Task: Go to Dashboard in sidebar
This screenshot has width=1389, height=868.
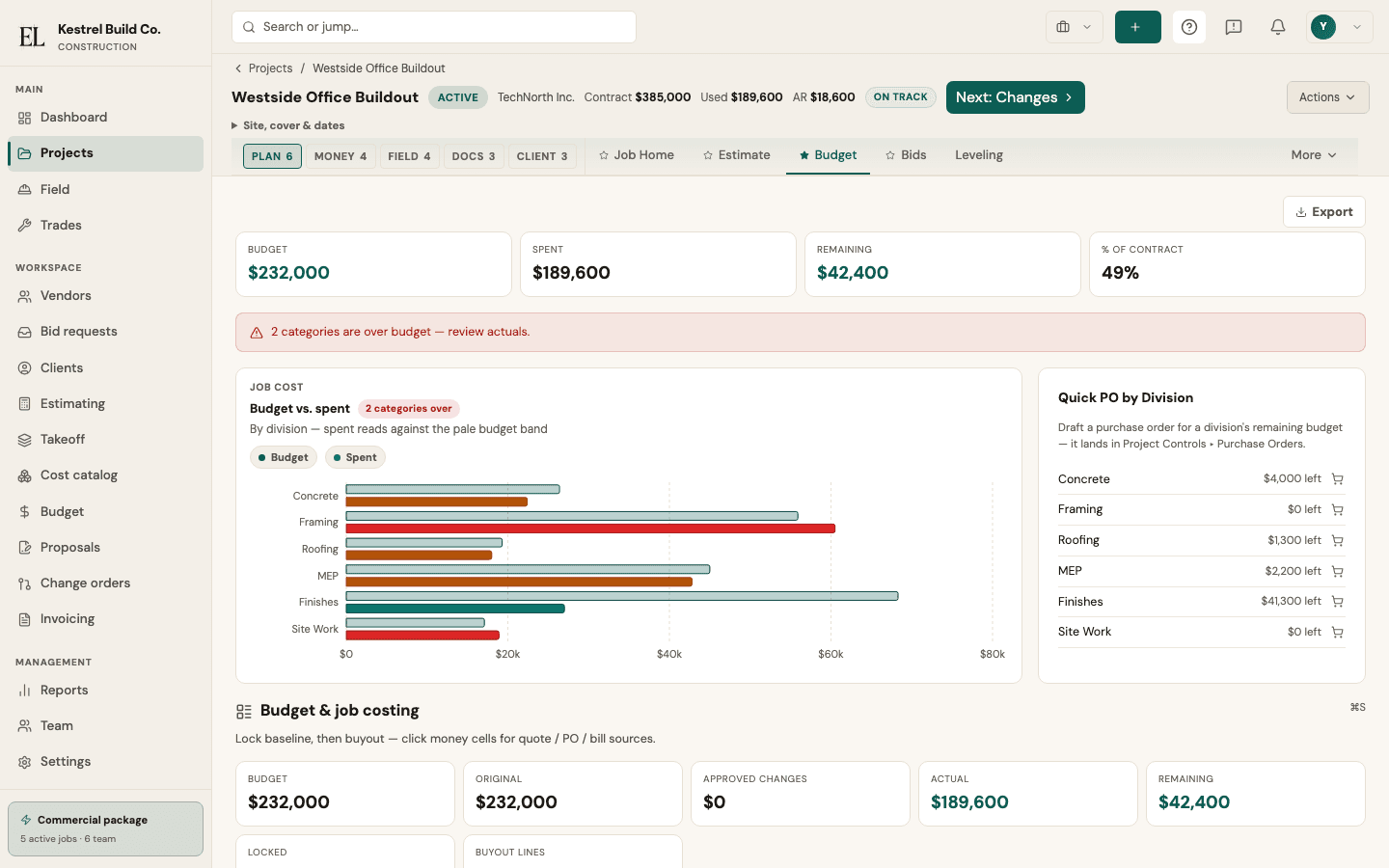Action: click(105, 118)
